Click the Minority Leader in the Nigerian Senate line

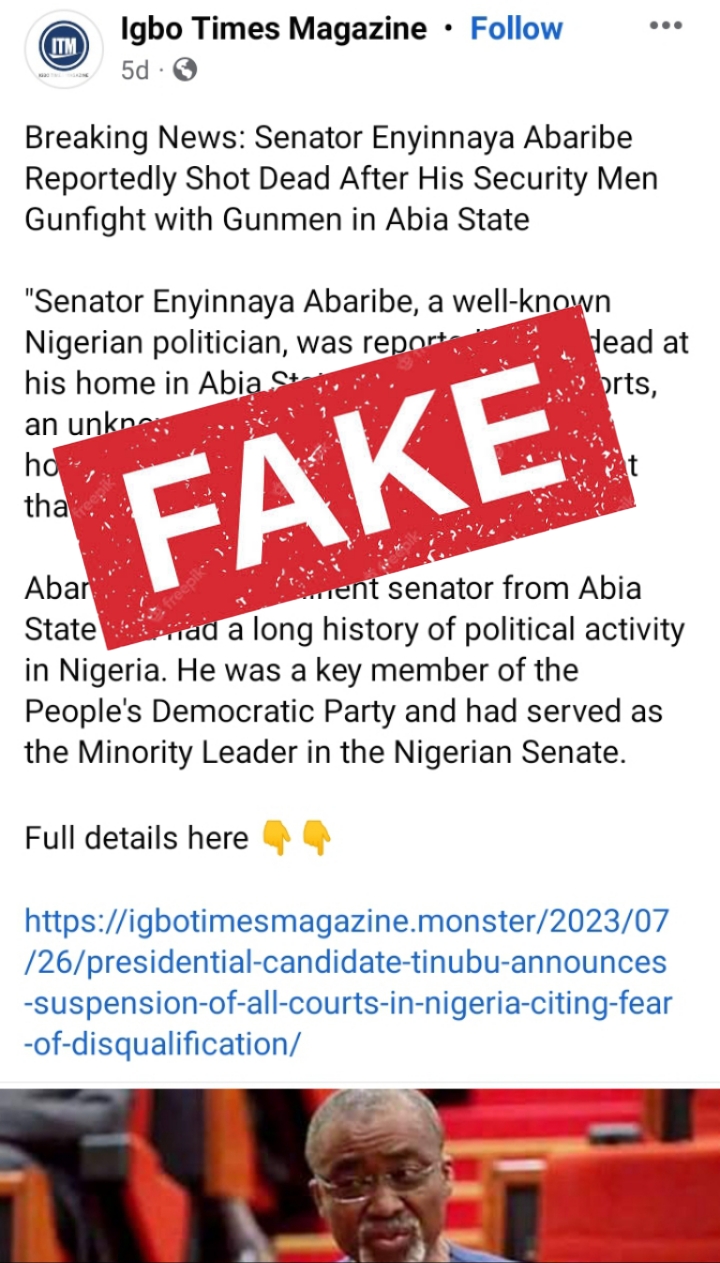(x=325, y=752)
